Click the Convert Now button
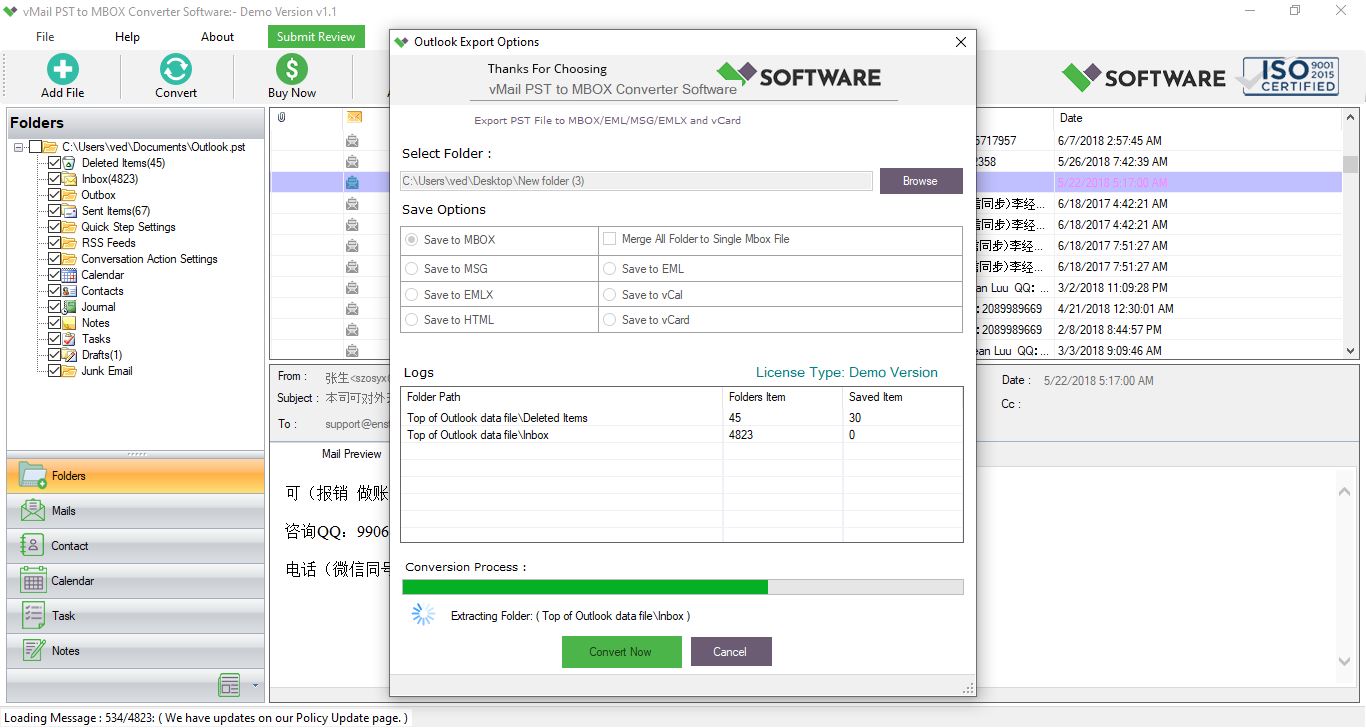This screenshot has height=728, width=1366. (x=620, y=652)
